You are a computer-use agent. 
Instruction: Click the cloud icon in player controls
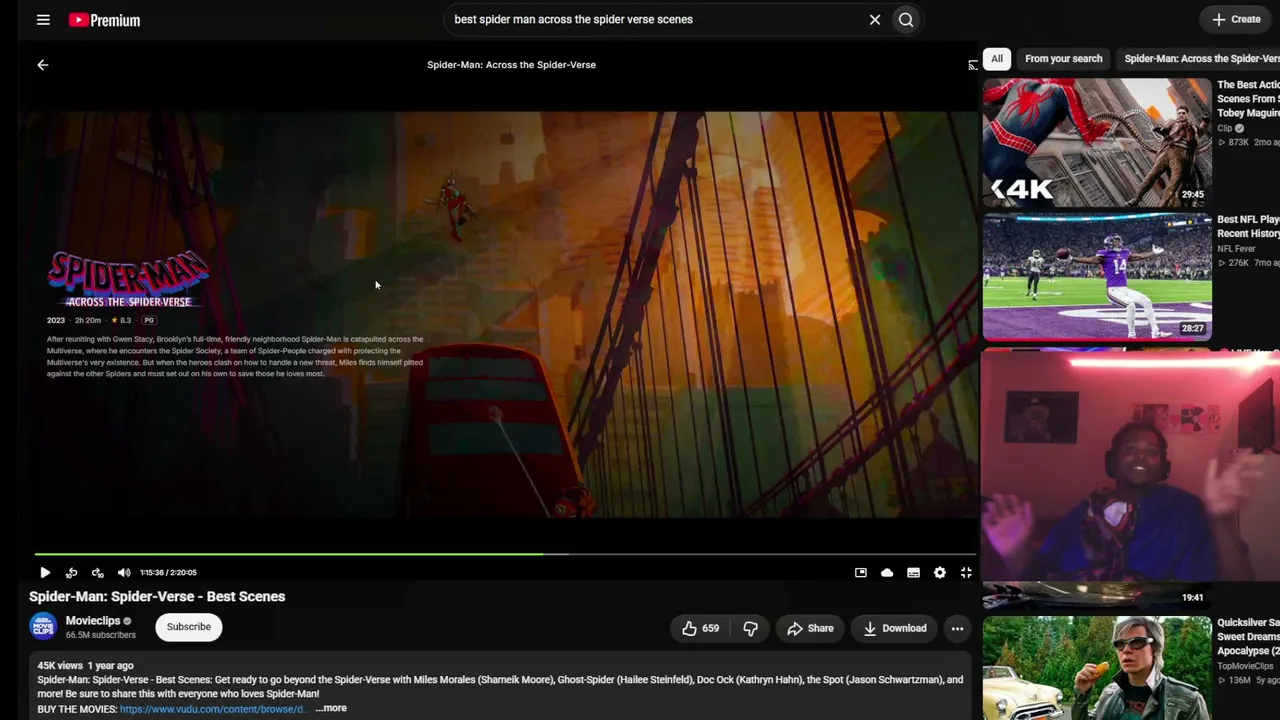point(887,573)
